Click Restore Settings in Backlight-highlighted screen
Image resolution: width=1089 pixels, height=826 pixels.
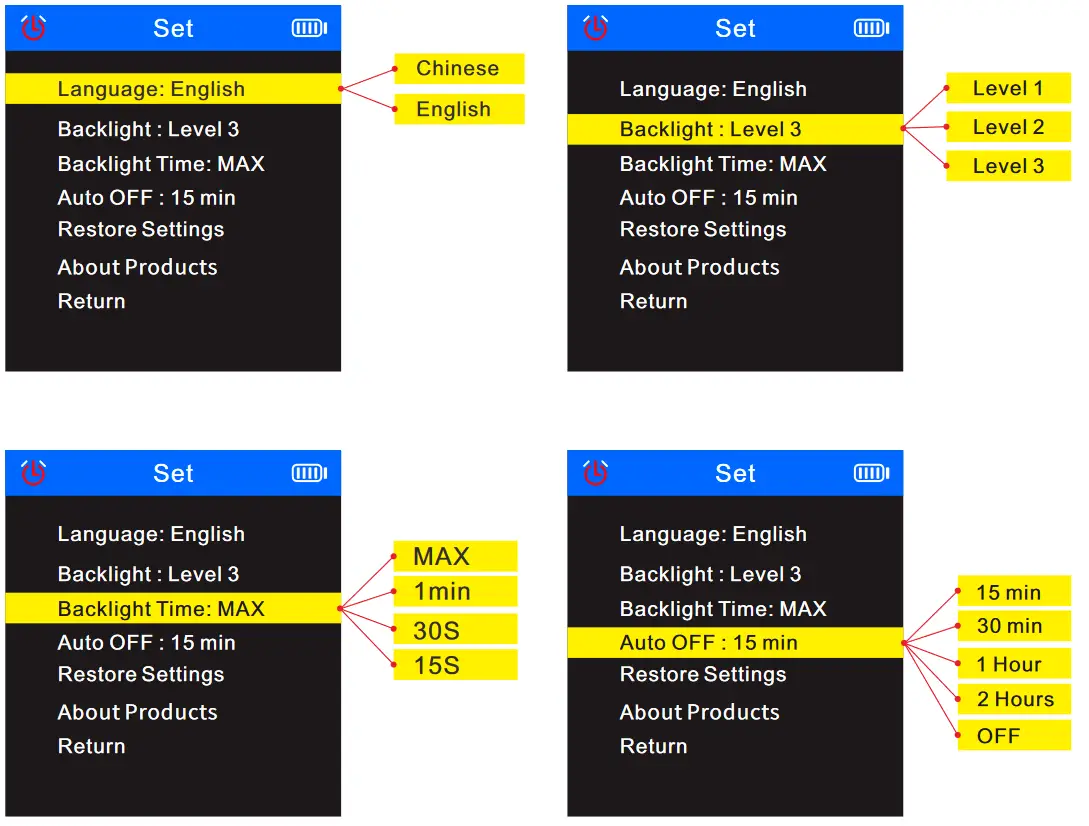click(703, 230)
